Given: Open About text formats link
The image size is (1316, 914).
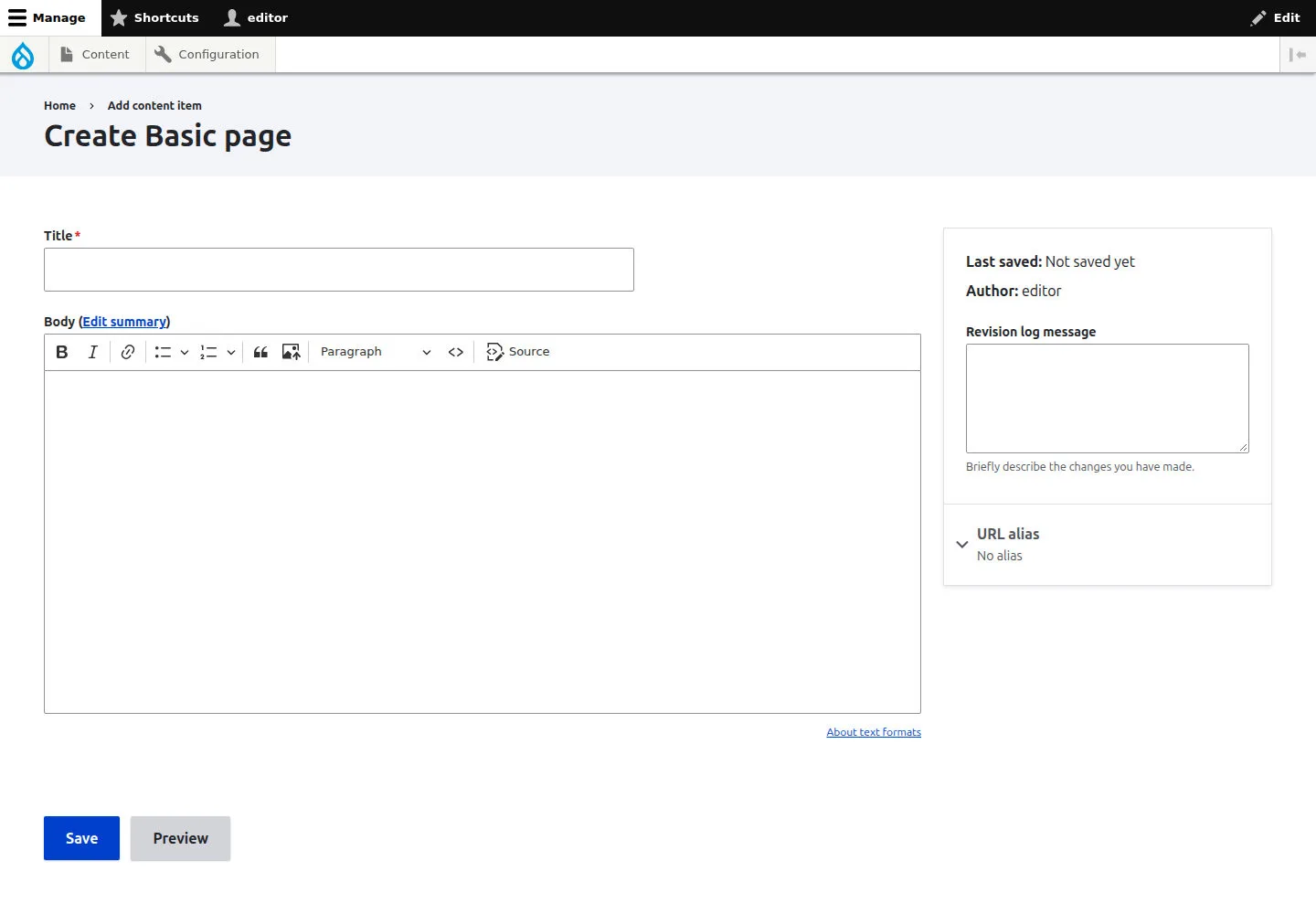Looking at the screenshot, I should (874, 732).
